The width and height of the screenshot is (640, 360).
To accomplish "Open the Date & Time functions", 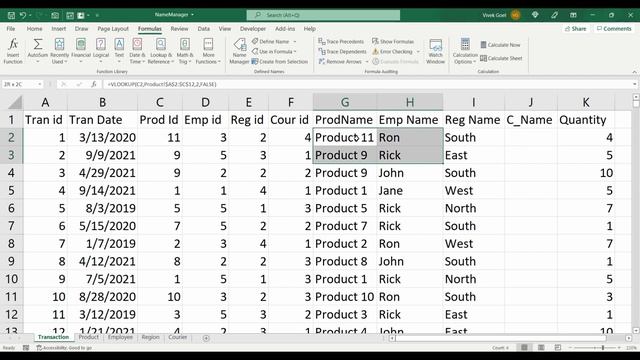I will tap(137, 51).
